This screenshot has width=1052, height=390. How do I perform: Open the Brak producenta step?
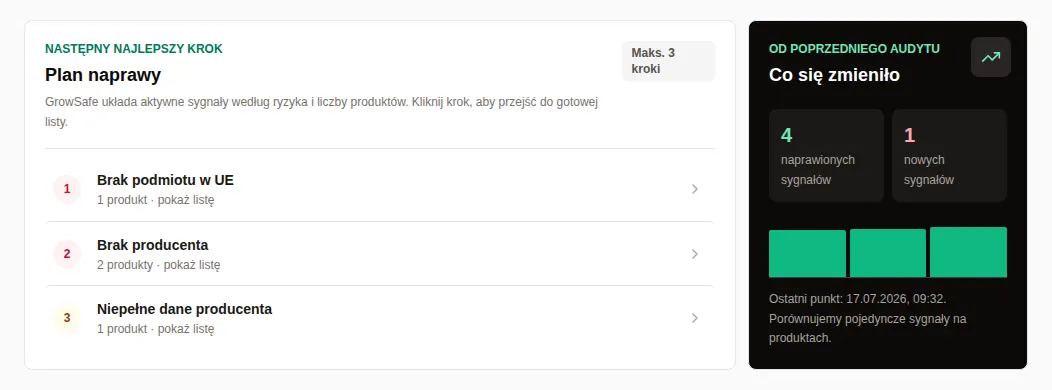point(380,254)
